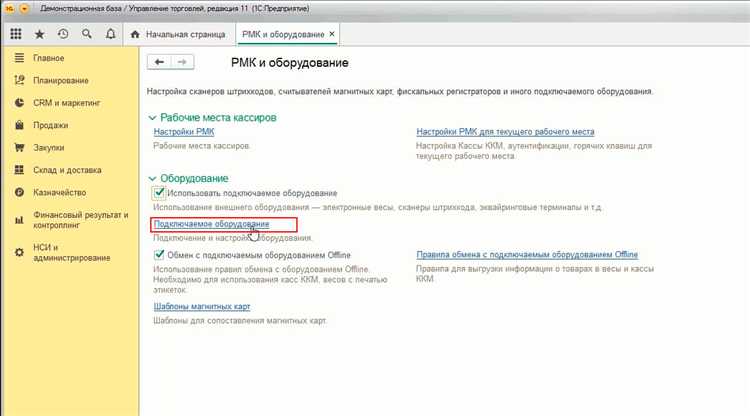
Task: Click the Закупки cart icon
Action: [19, 148]
